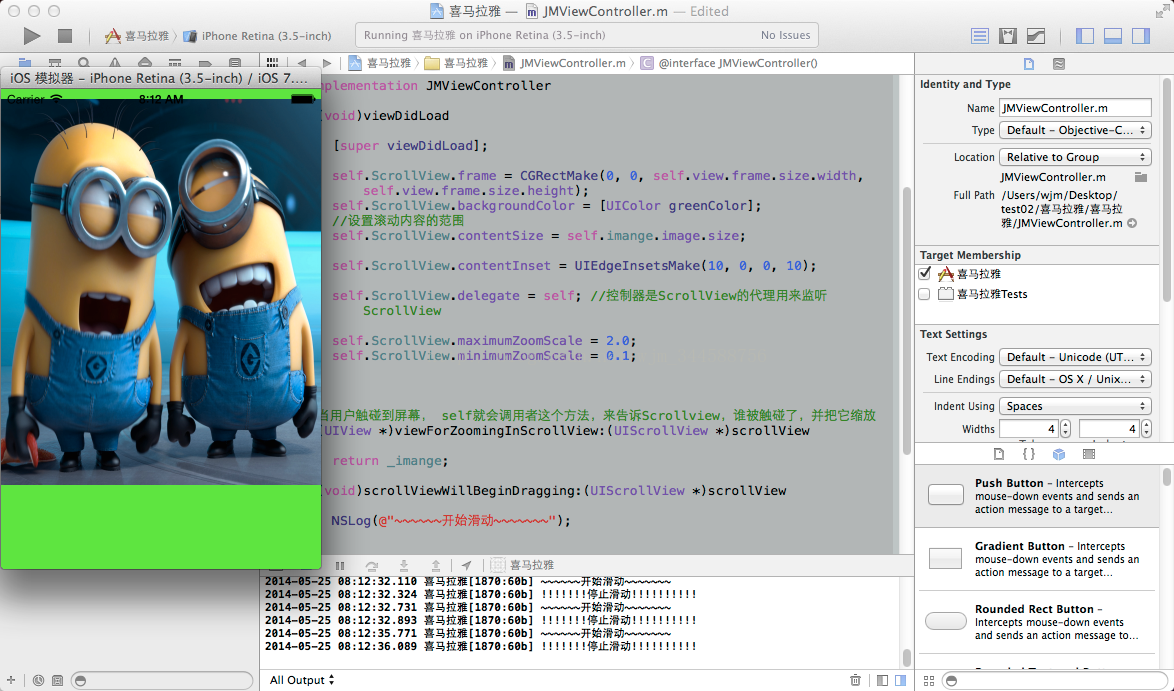Click the 喜马拉雅 folder breadcrumb in jump bar
1174x691 pixels.
(x=457, y=63)
